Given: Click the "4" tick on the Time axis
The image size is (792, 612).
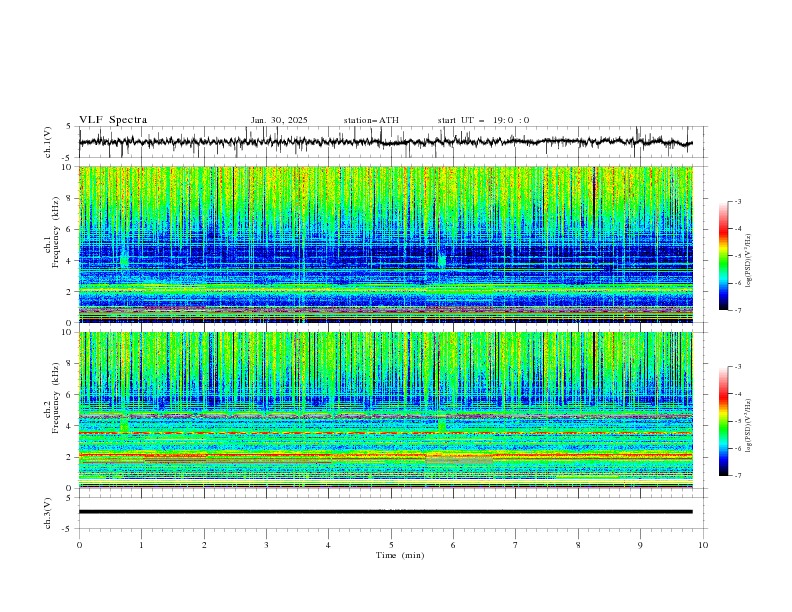Looking at the screenshot, I should [x=329, y=545].
